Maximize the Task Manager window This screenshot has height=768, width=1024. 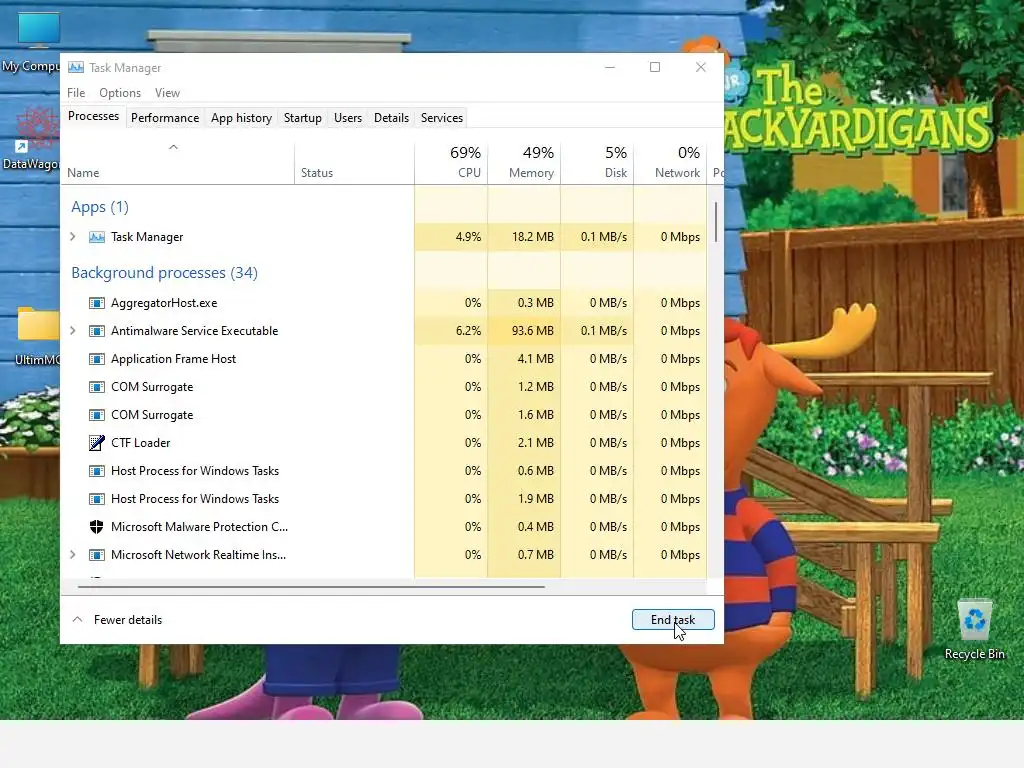pyautogui.click(x=655, y=67)
